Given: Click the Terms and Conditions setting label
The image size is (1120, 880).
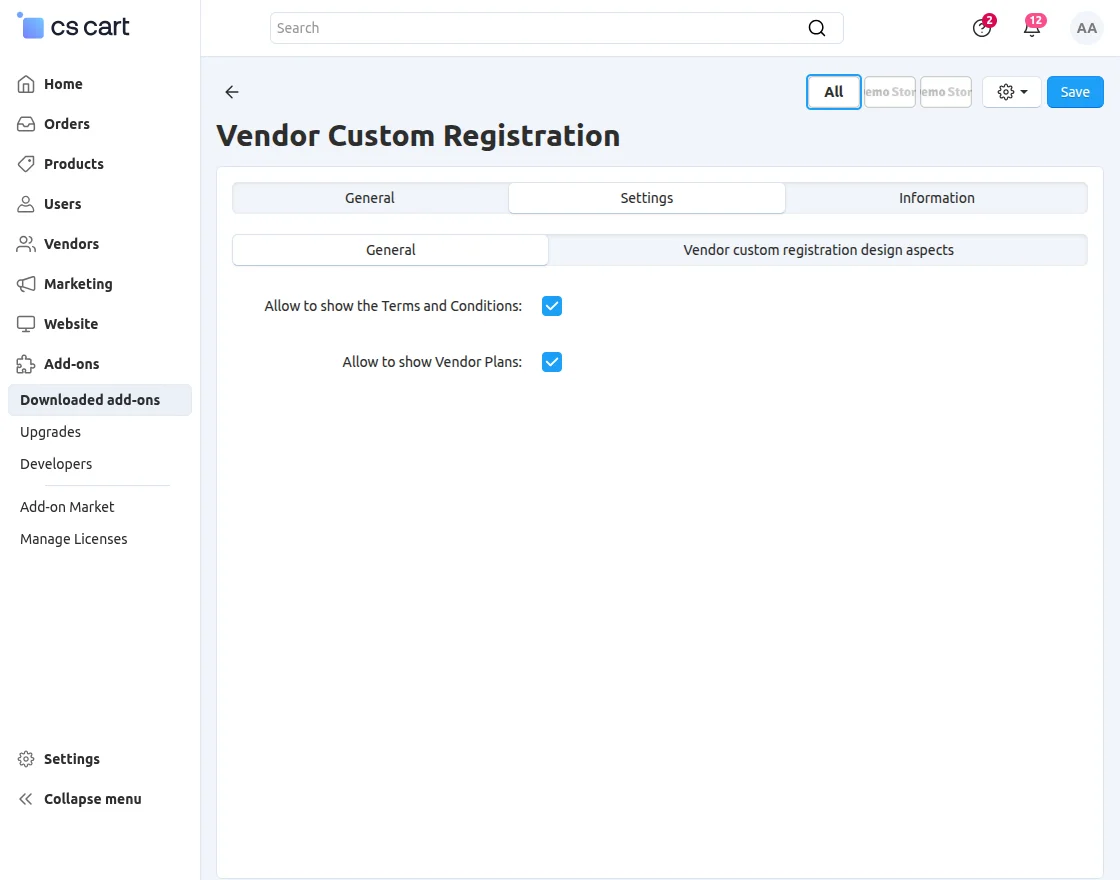Looking at the screenshot, I should point(393,306).
